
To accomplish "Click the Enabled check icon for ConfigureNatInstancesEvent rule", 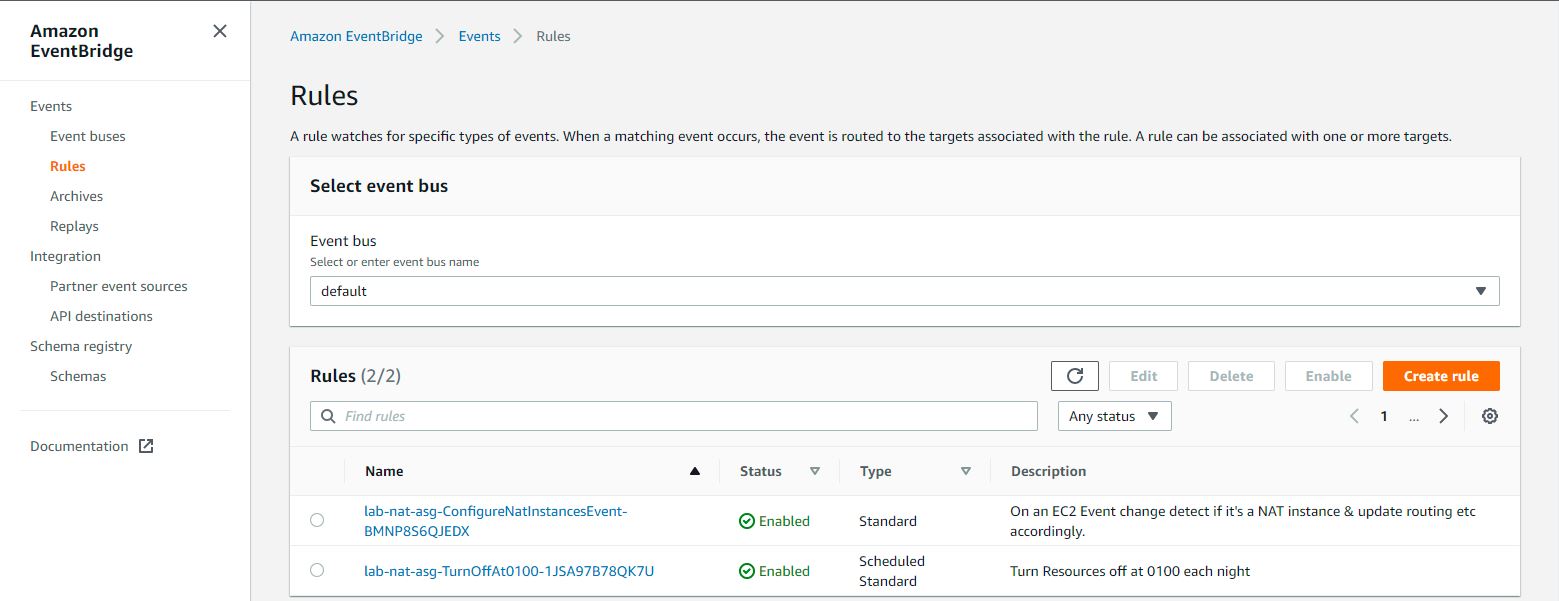I will coord(747,521).
